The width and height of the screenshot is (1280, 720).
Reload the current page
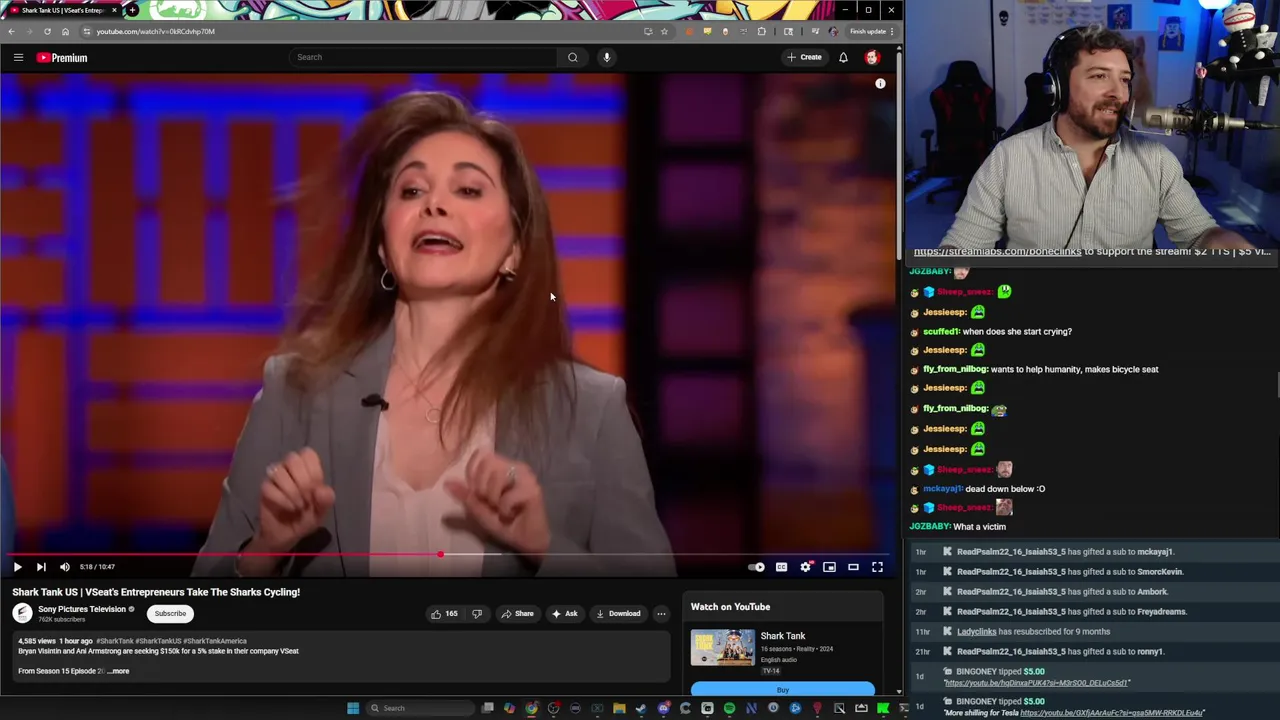coord(47,31)
